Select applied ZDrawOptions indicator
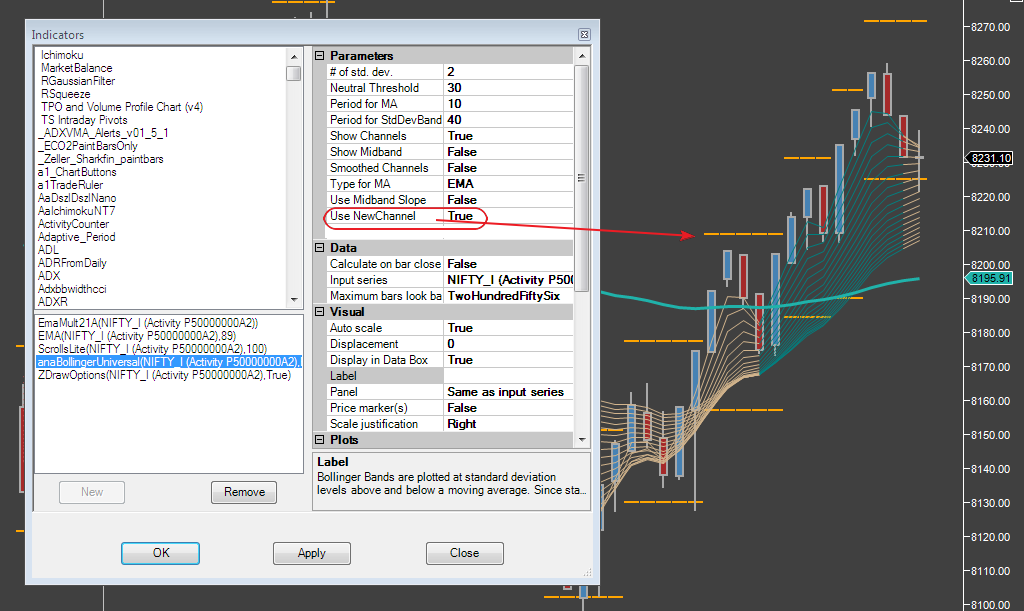Viewport: 1024px width, 611px height. 164,375
